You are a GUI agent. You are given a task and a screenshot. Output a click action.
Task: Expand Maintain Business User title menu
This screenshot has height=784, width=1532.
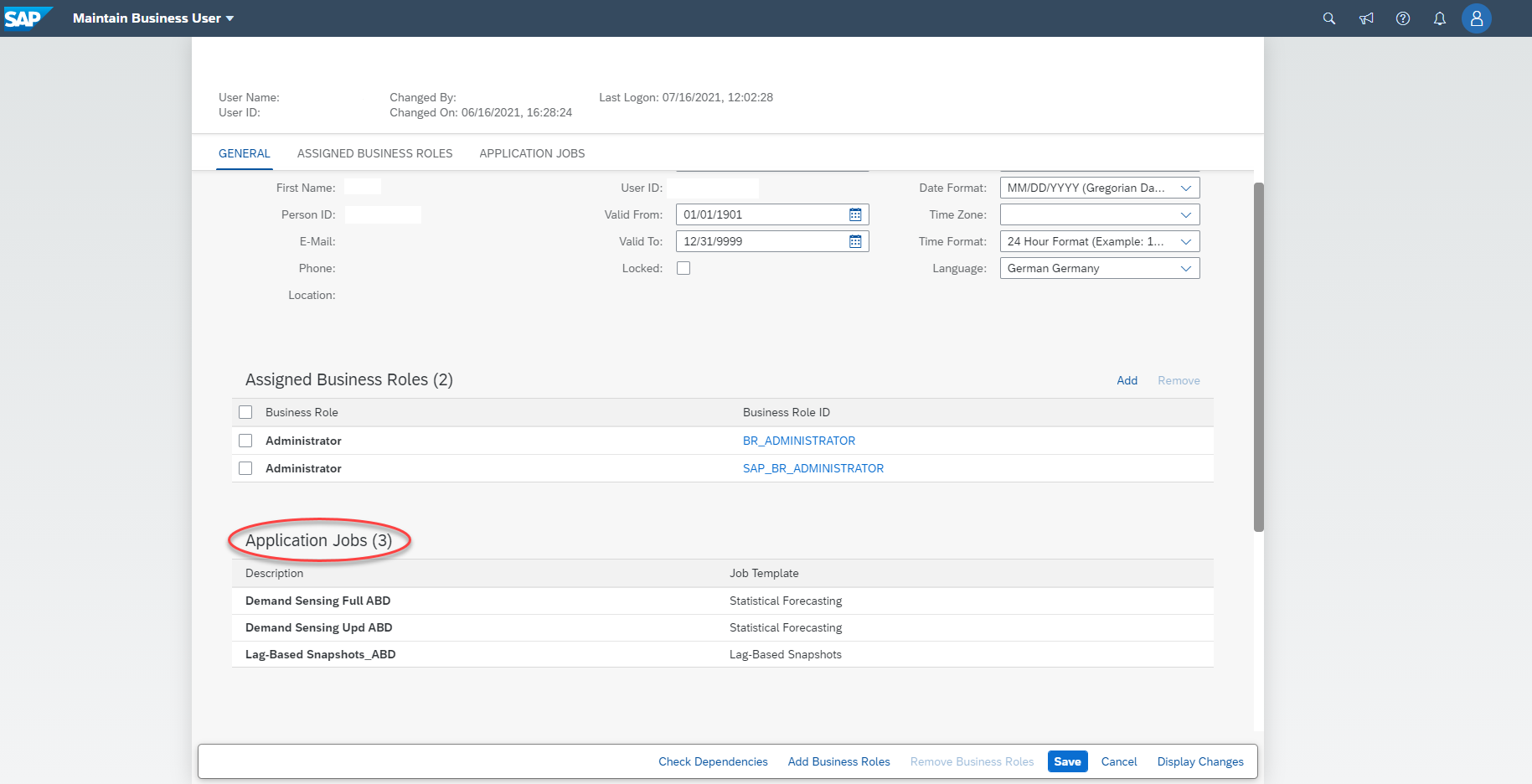[153, 18]
